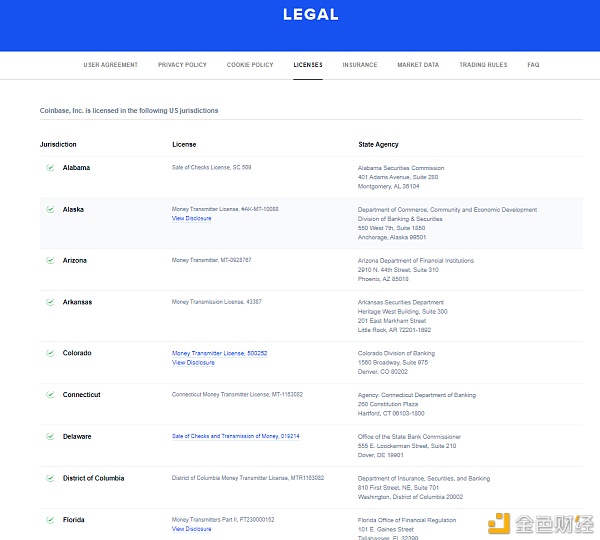The width and height of the screenshot is (600, 540).
Task: Click Arizona's Money Transmitter license text
Action: pyautogui.click(x=211, y=260)
